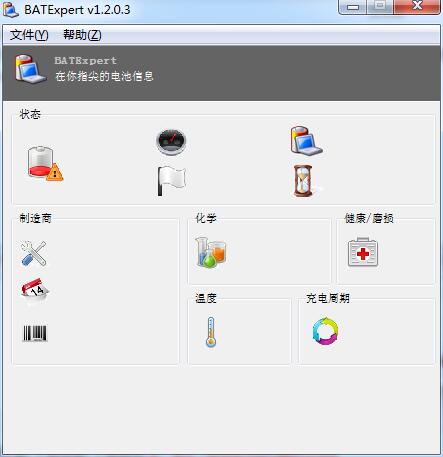
Task: Click the white flag icon
Action: tap(171, 181)
